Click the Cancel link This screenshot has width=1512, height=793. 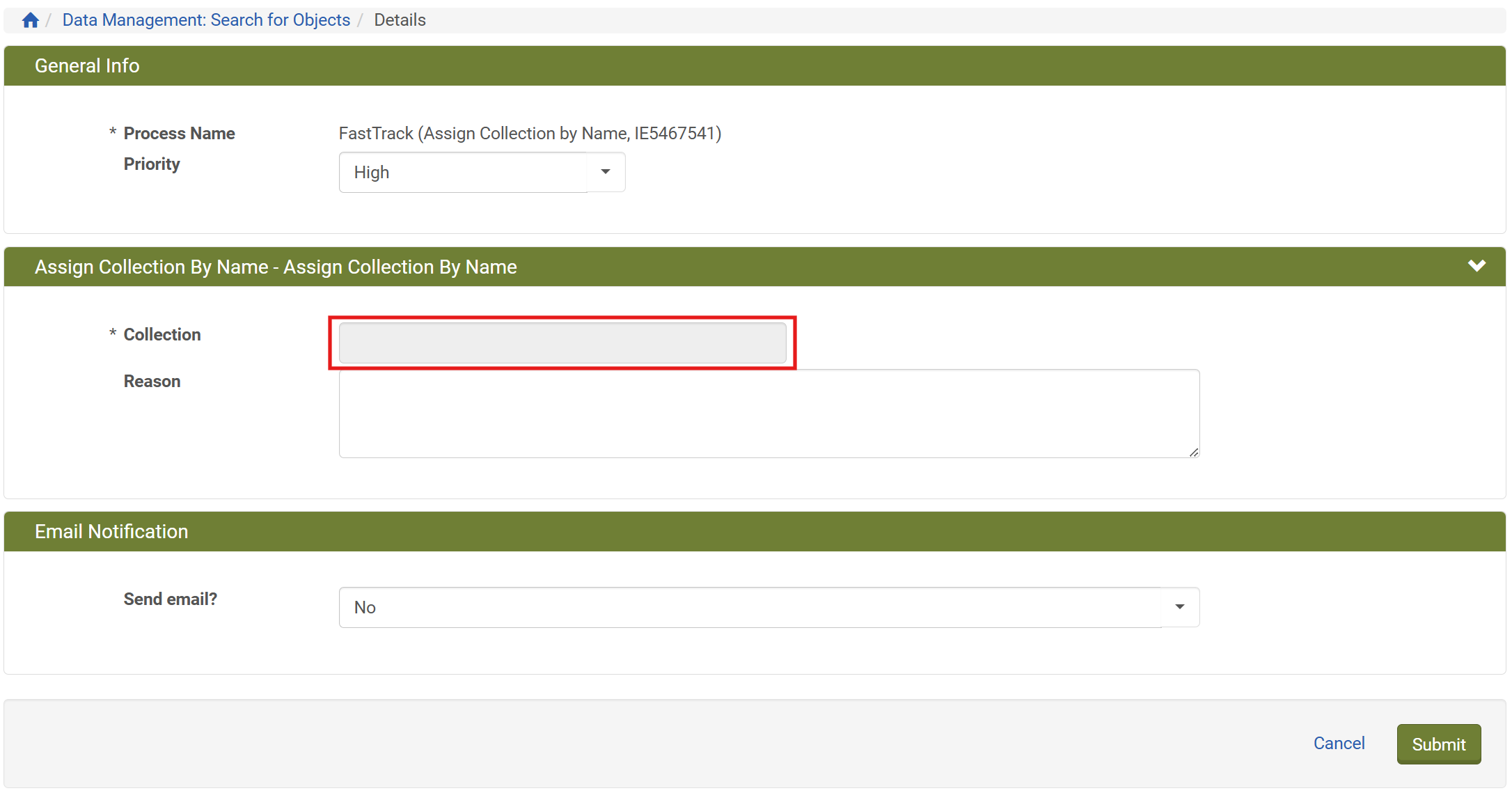[x=1339, y=743]
